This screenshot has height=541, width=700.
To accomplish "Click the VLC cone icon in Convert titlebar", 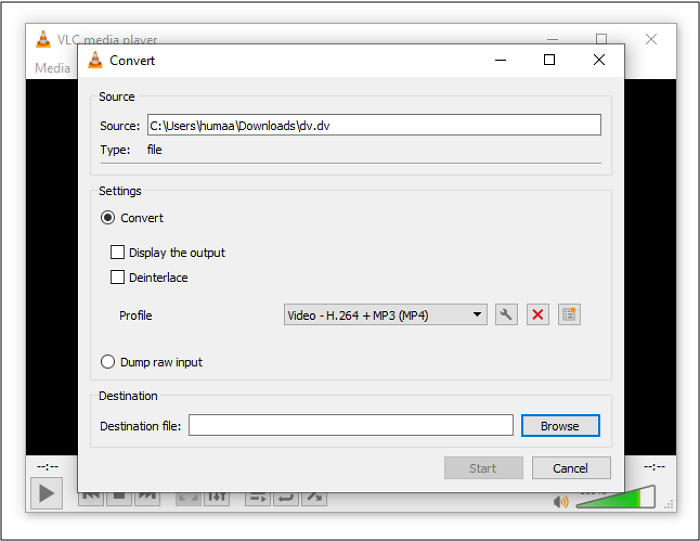I will 95,60.
